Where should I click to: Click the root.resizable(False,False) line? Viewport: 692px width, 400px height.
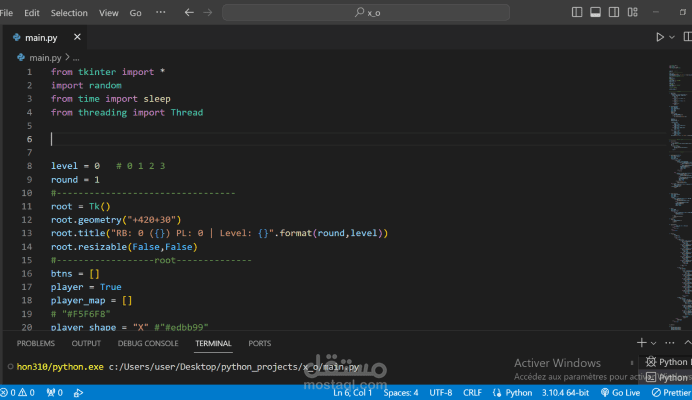tap(124, 247)
